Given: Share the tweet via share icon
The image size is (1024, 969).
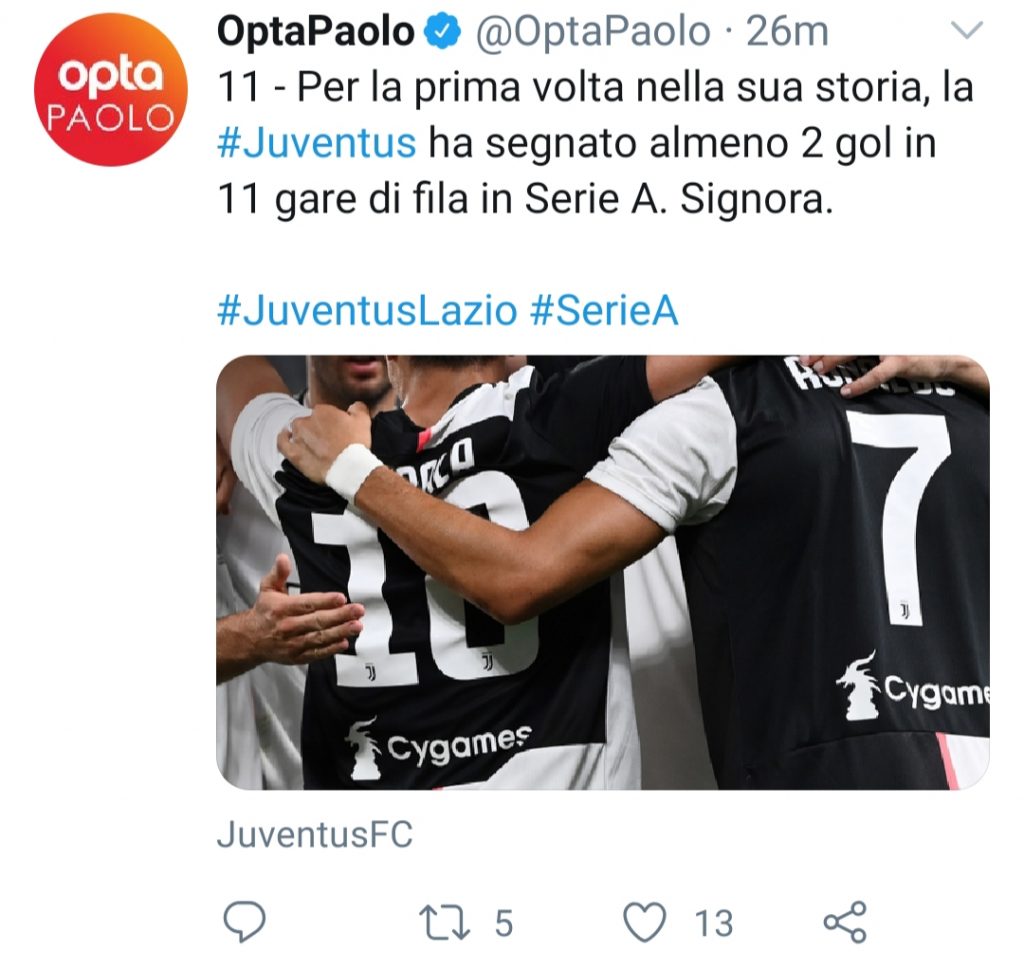Looking at the screenshot, I should coord(845,921).
